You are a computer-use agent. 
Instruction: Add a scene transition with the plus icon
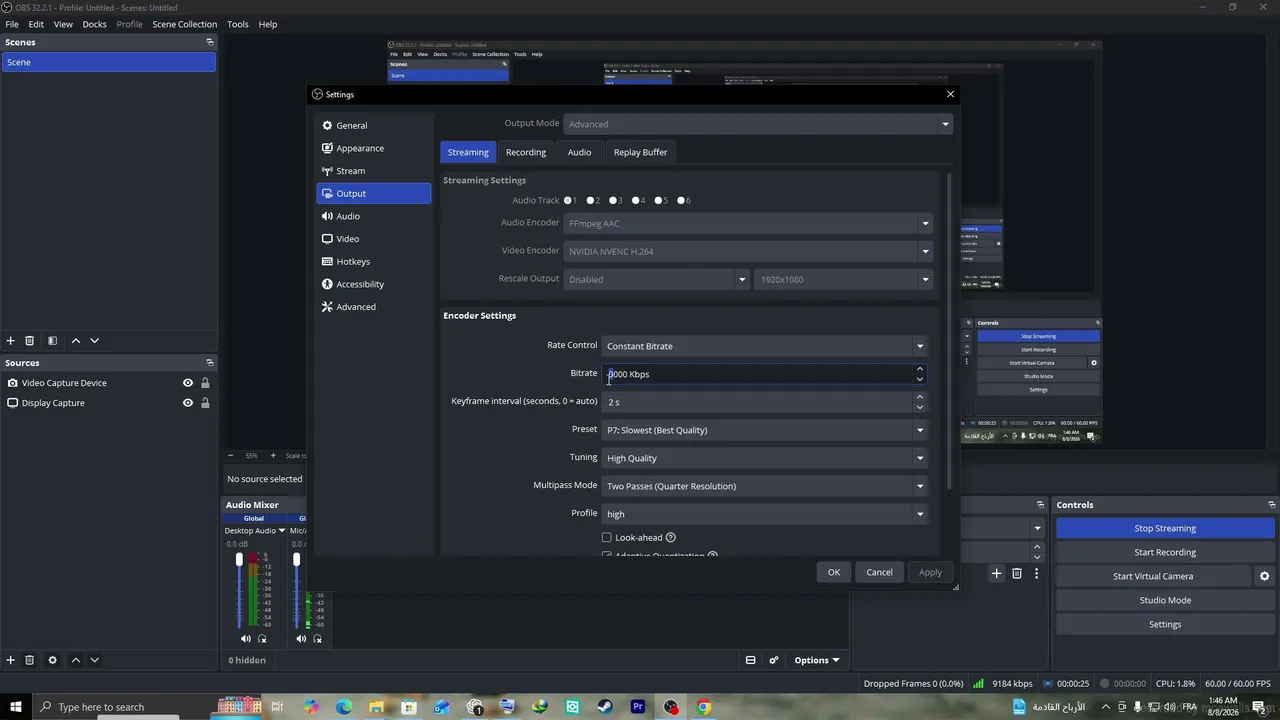coord(996,573)
